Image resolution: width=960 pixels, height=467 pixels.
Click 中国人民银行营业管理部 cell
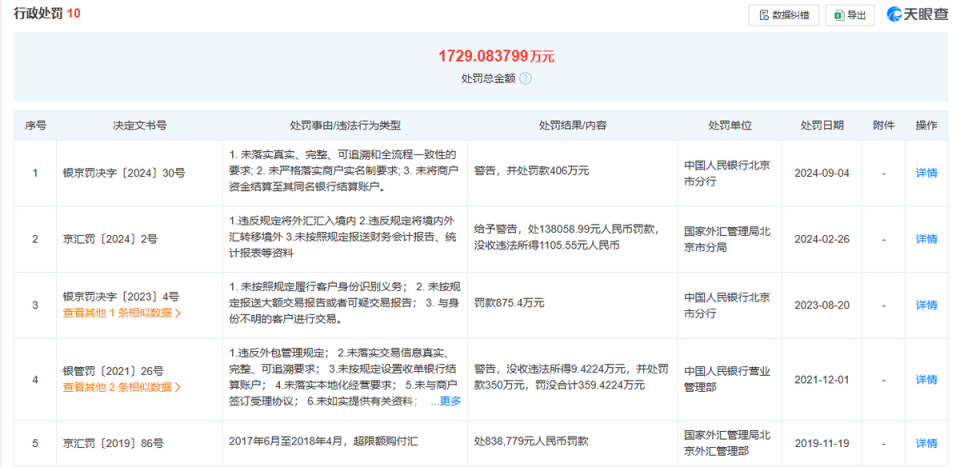click(727, 379)
